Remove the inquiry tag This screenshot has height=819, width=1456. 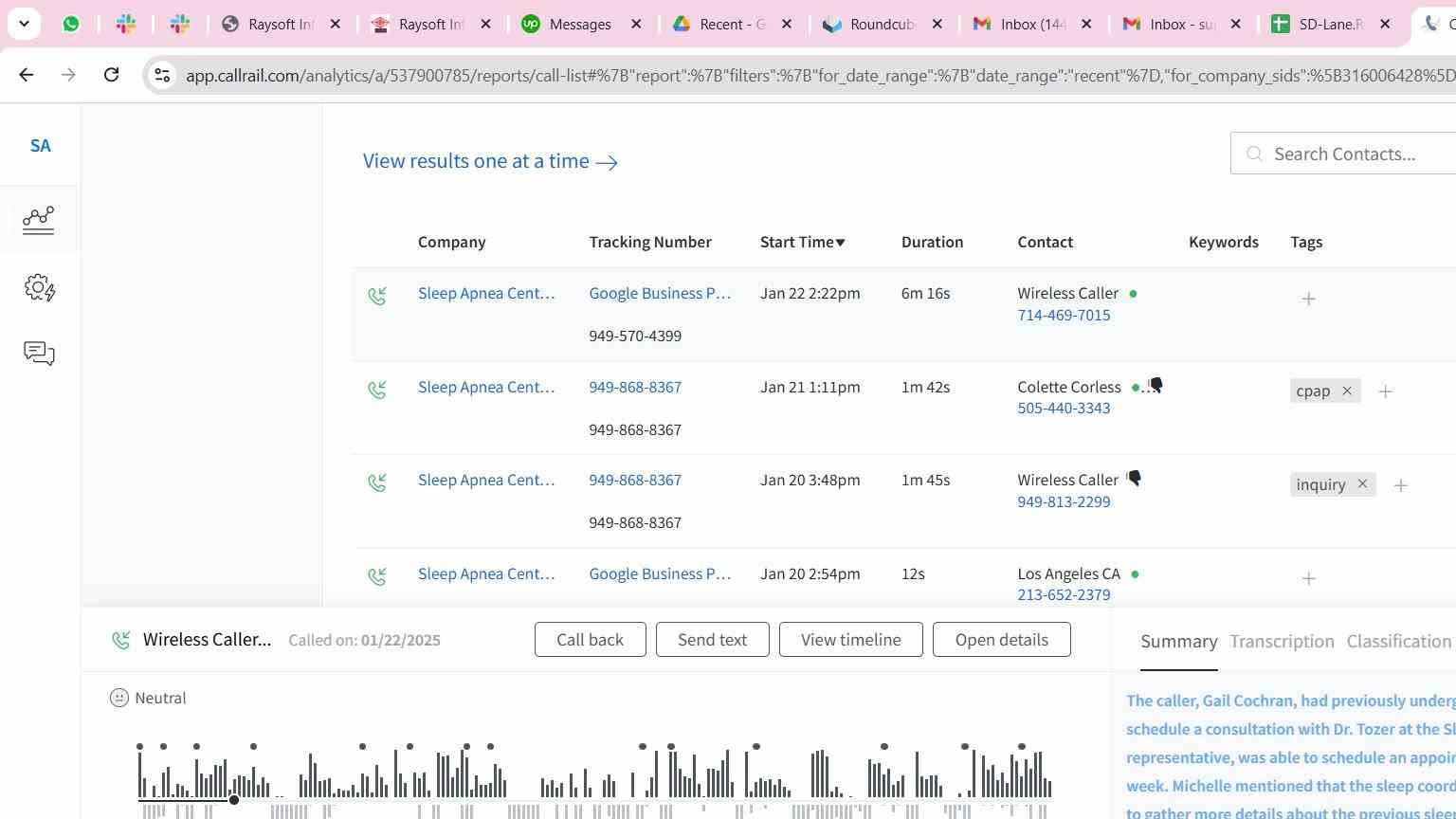point(1362,484)
